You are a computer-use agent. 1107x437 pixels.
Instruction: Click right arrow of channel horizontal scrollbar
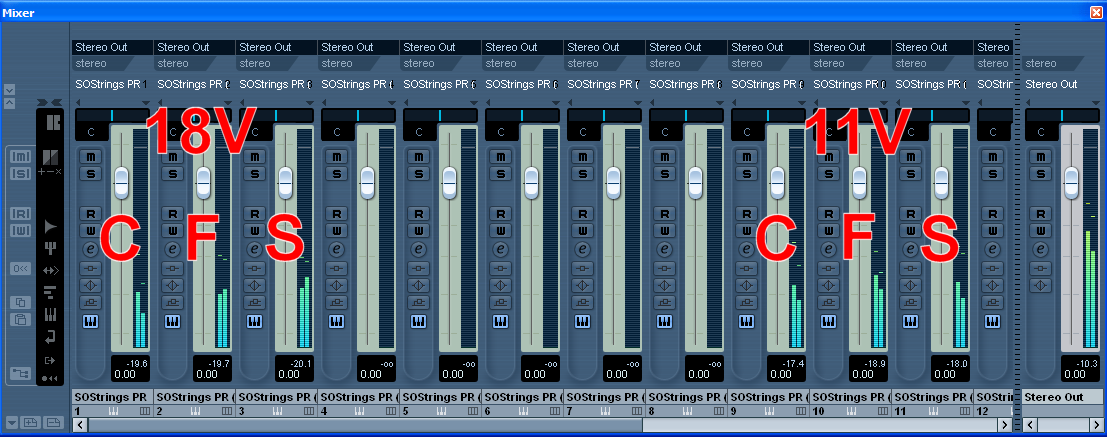point(1004,425)
